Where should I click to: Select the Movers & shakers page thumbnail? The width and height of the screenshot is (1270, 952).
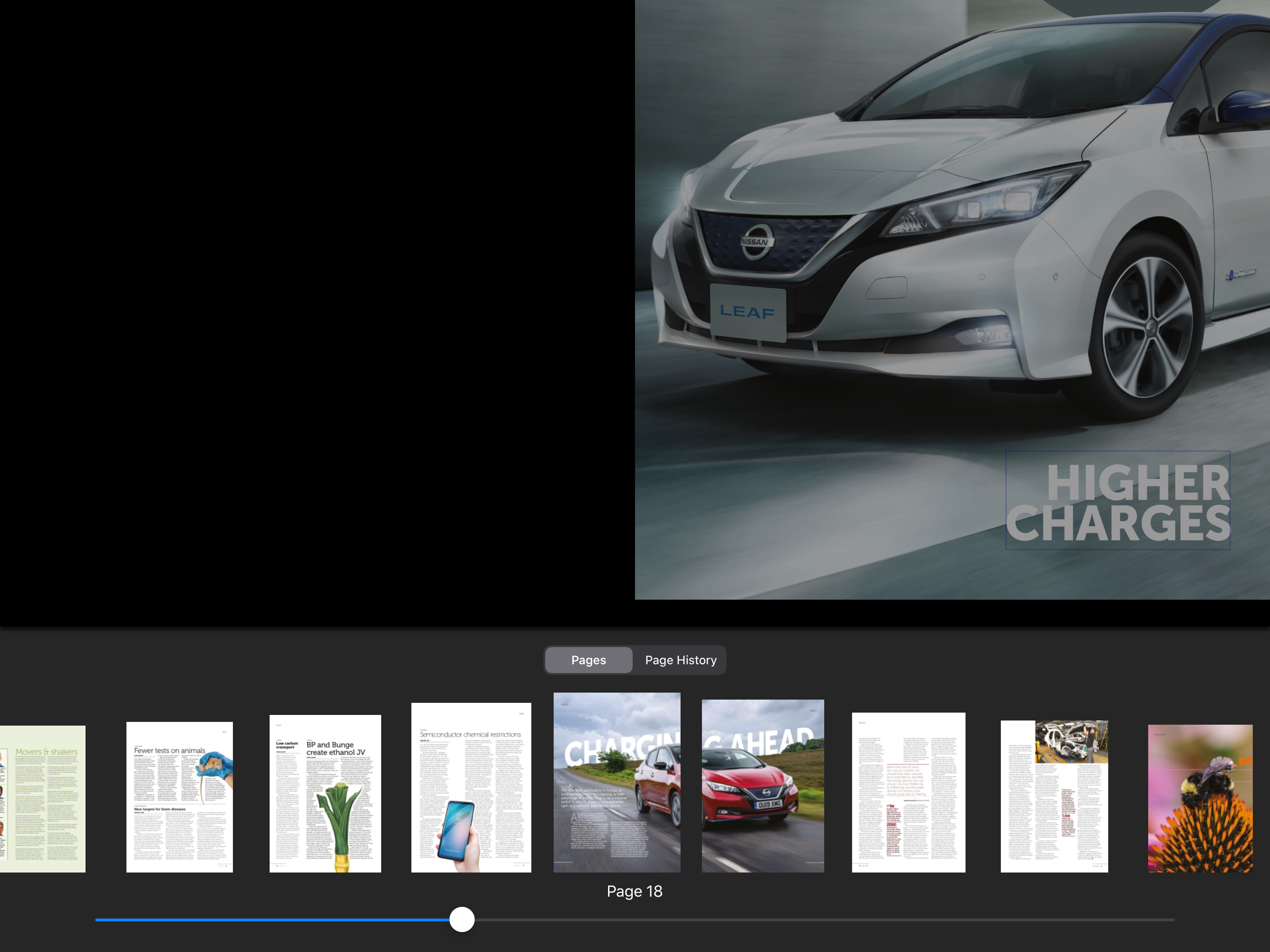tap(42, 799)
